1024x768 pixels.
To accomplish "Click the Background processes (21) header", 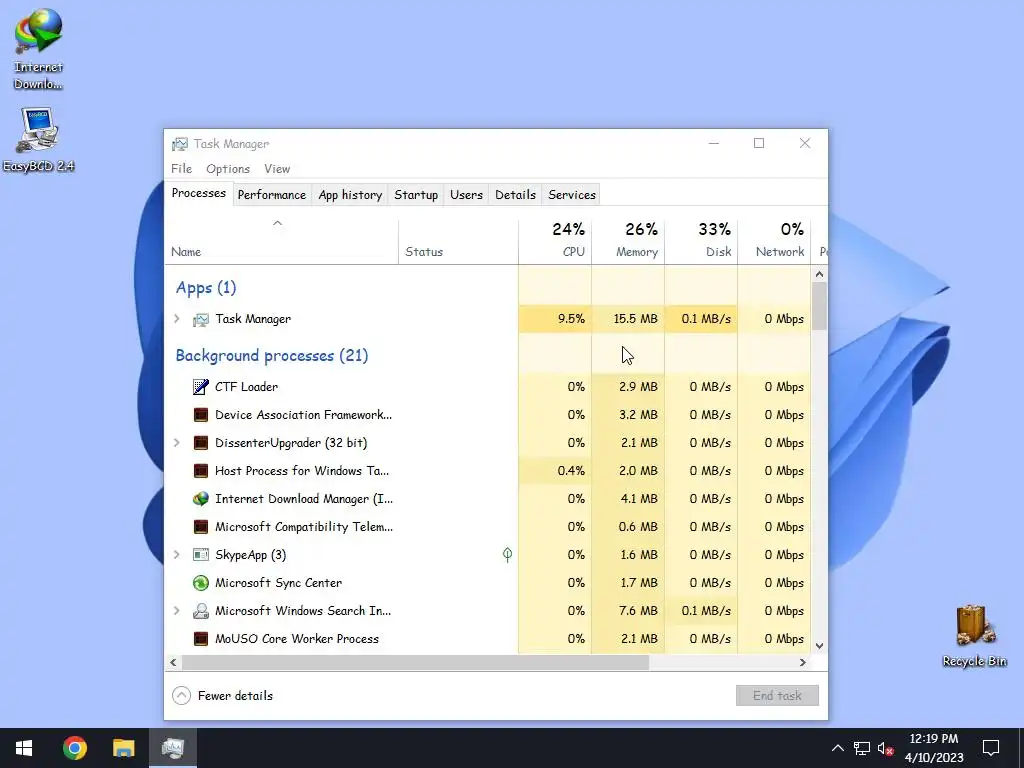I will (x=272, y=356).
